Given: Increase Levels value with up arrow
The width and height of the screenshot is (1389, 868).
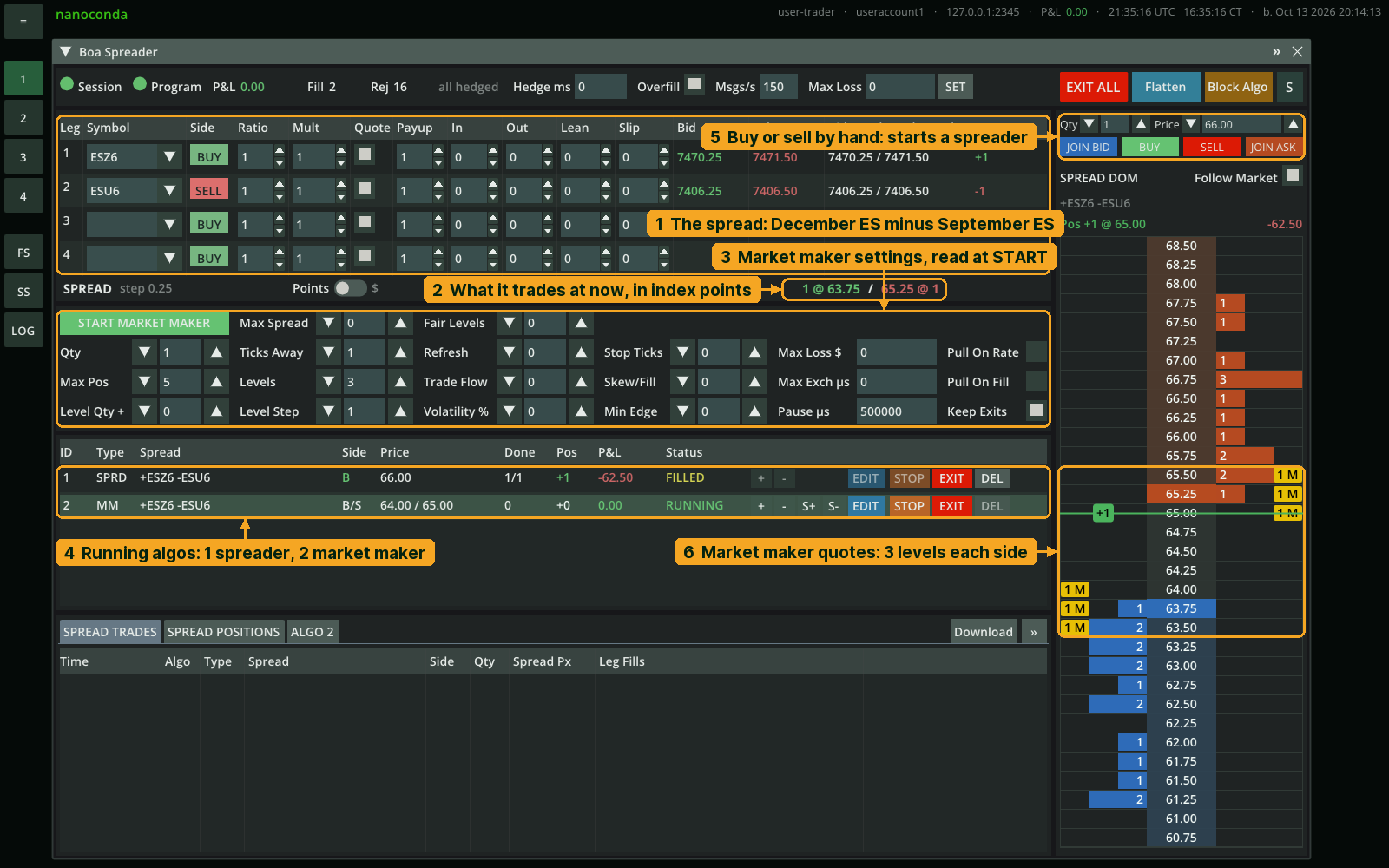Looking at the screenshot, I should click(x=400, y=382).
